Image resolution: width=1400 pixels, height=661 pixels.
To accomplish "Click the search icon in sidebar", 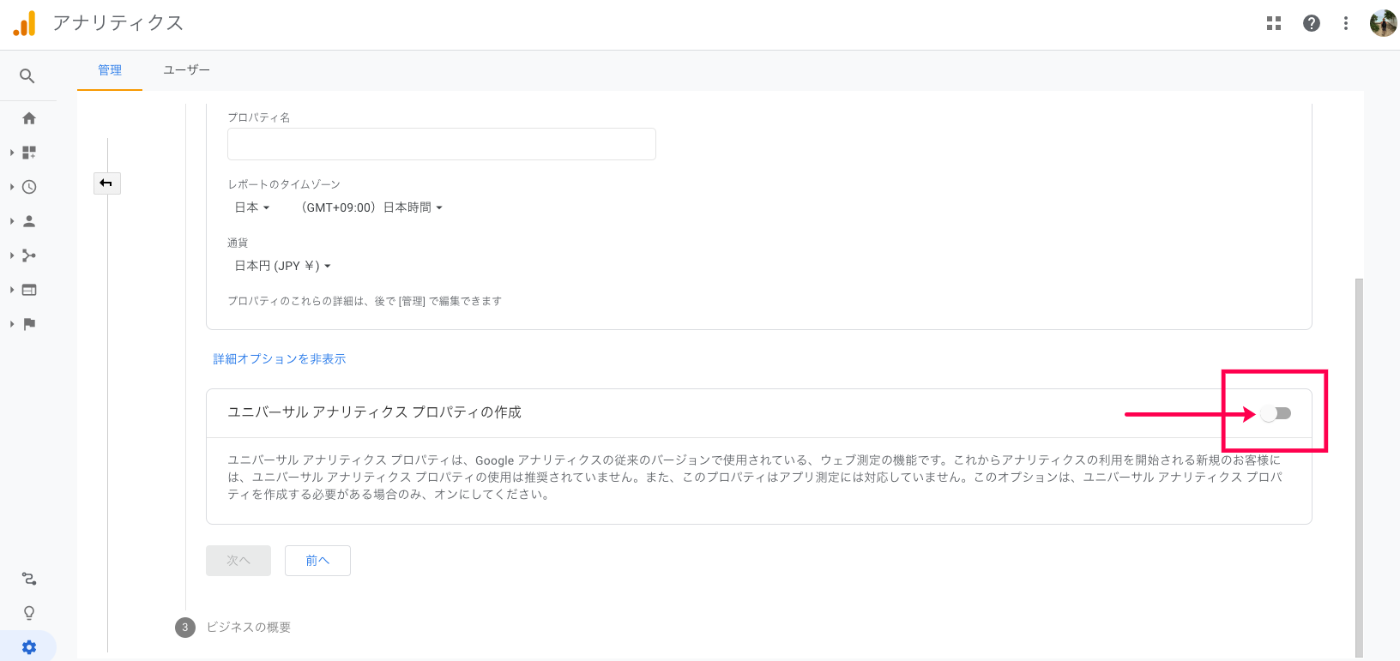I will (x=28, y=76).
